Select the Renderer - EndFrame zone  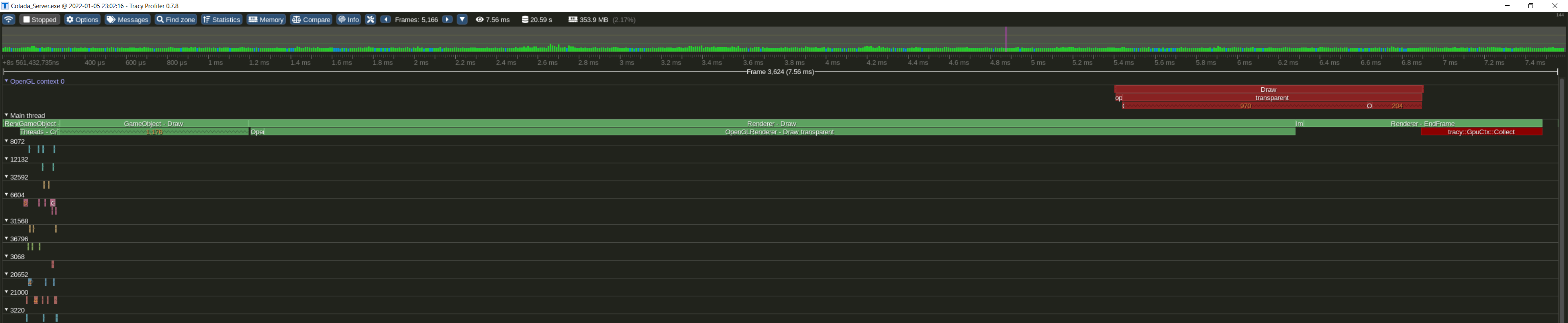pos(1423,124)
